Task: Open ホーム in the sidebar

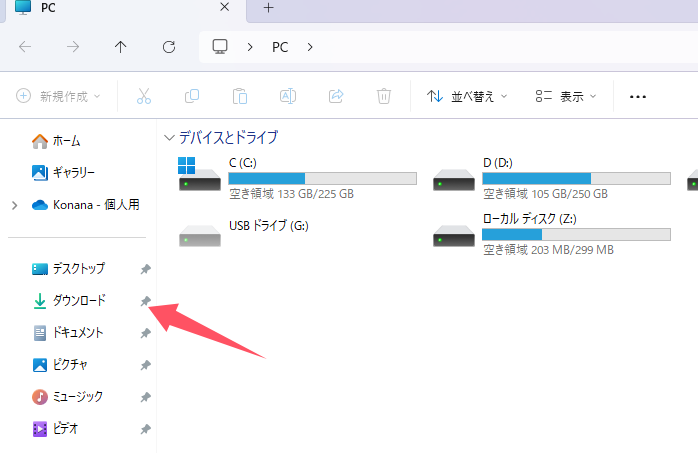Action: (56, 141)
